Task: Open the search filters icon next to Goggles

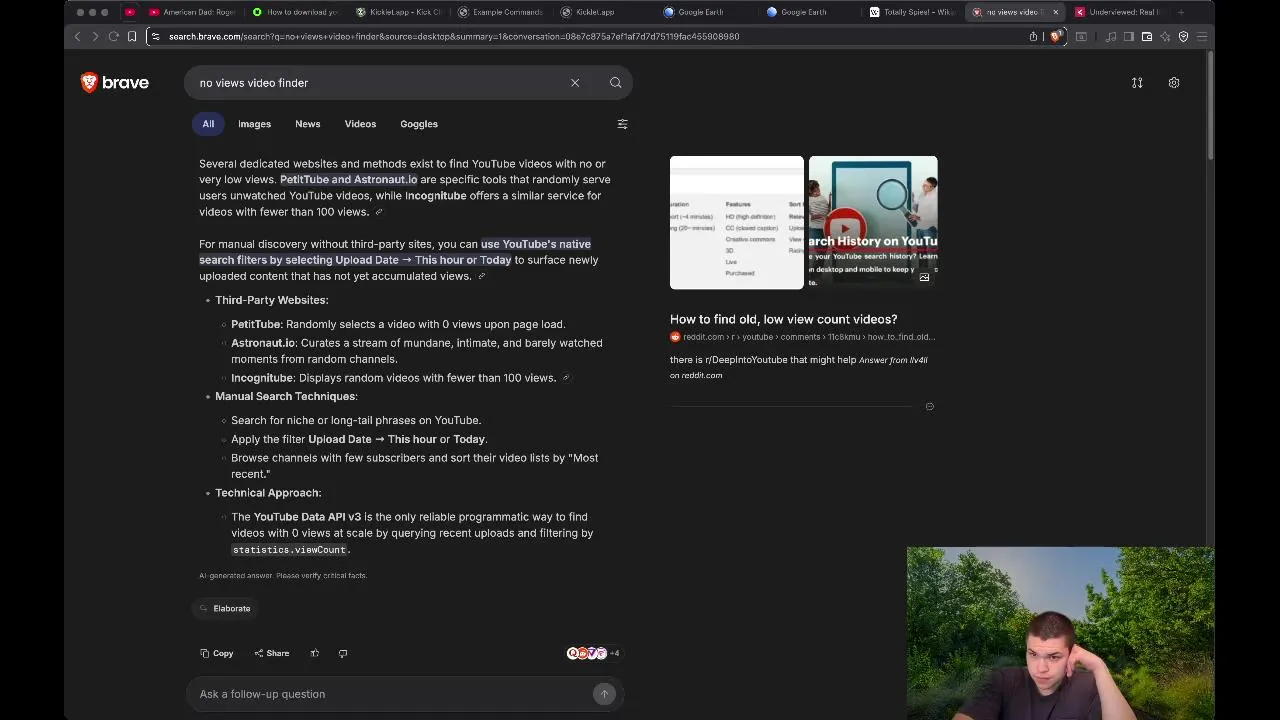Action: [x=622, y=124]
